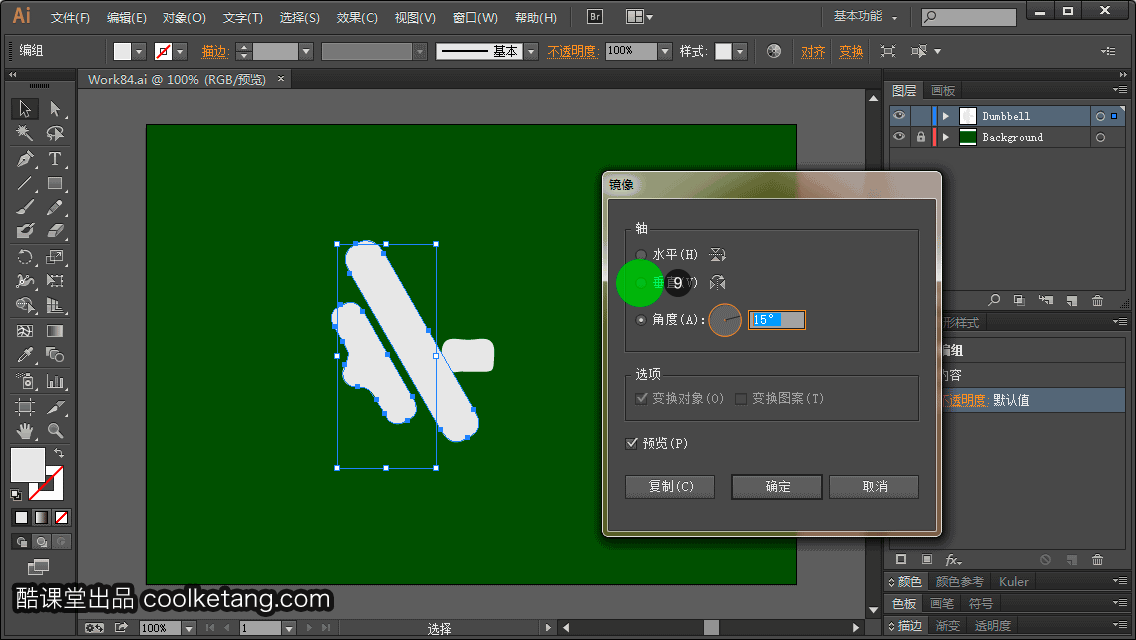
Task: Select the Gradient tool
Action: 55,331
